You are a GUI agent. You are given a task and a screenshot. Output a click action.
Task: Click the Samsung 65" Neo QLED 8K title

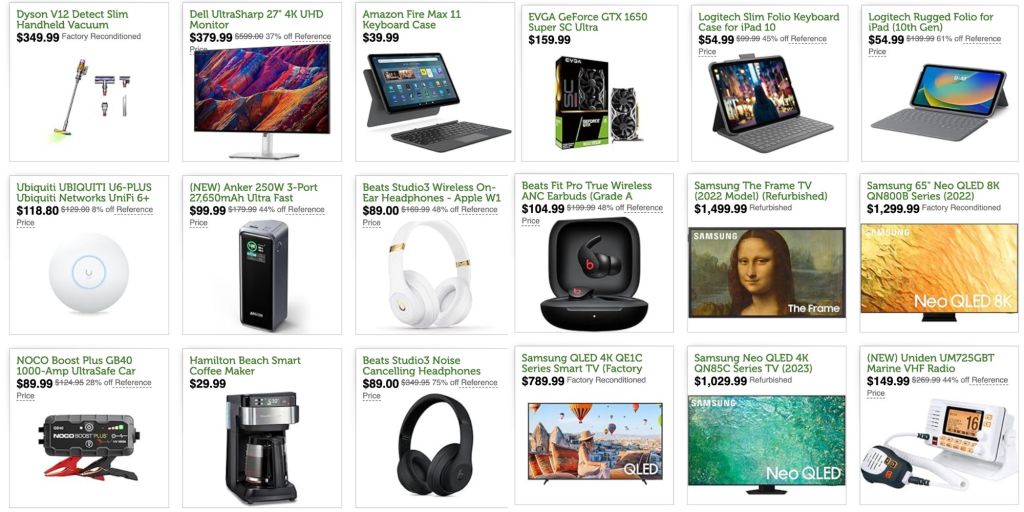[x=933, y=191]
